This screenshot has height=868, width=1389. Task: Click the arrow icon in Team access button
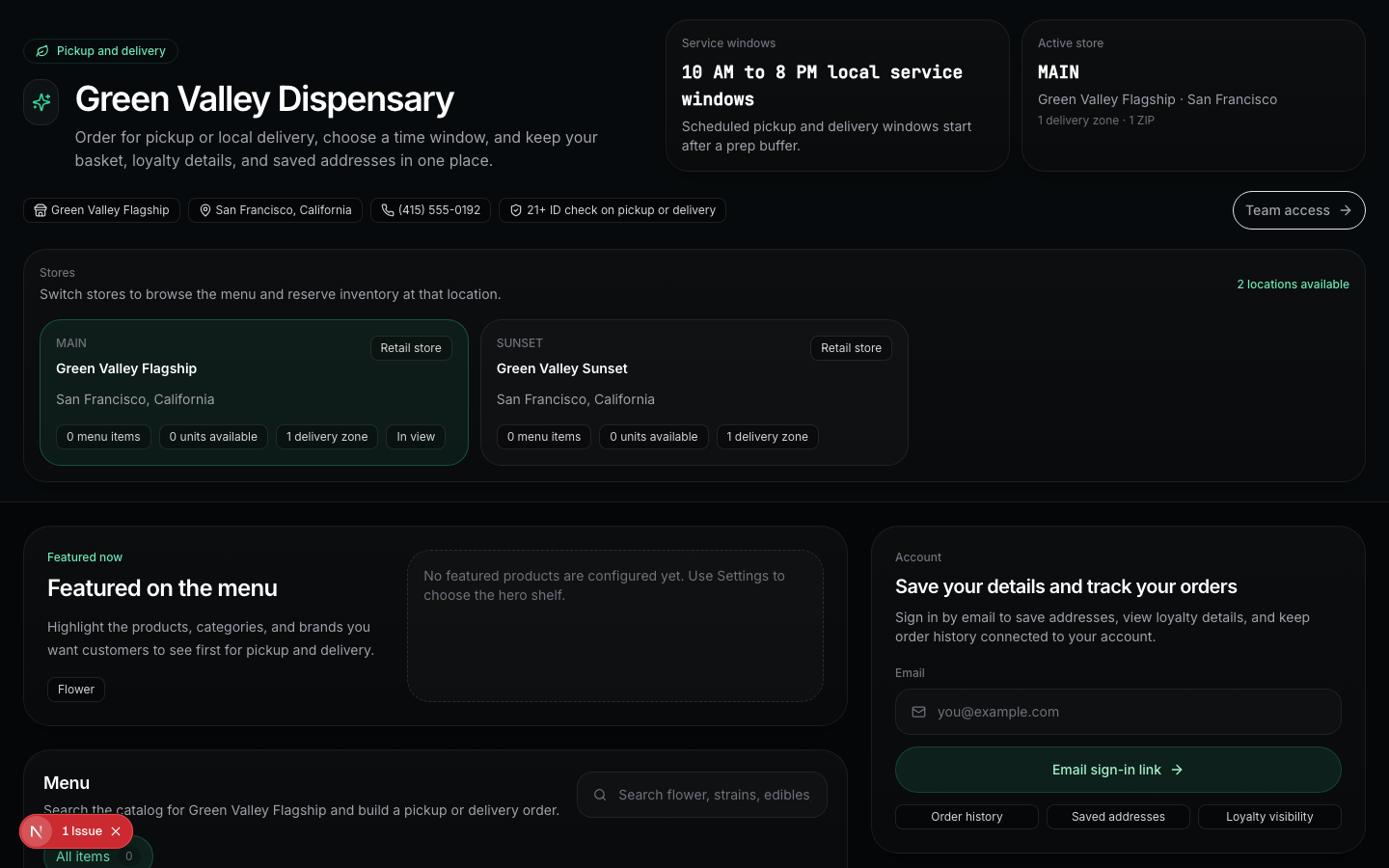1346,210
